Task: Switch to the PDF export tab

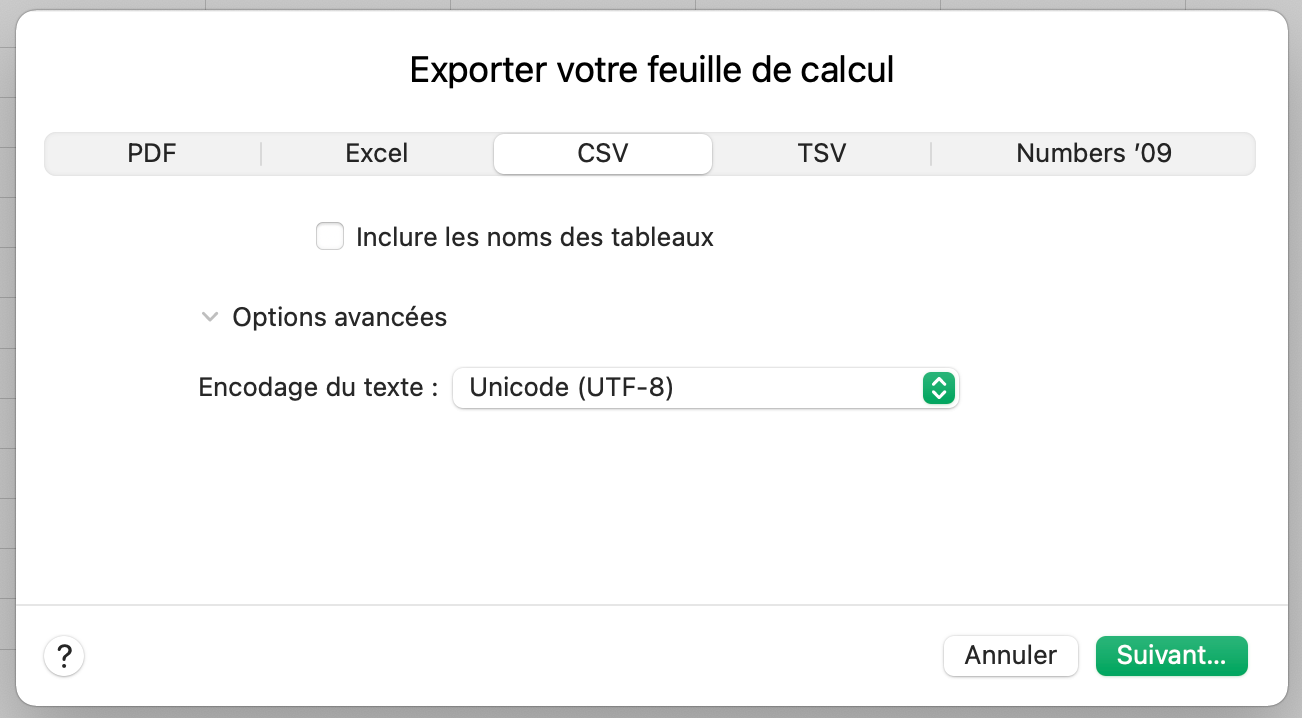Action: pyautogui.click(x=151, y=153)
